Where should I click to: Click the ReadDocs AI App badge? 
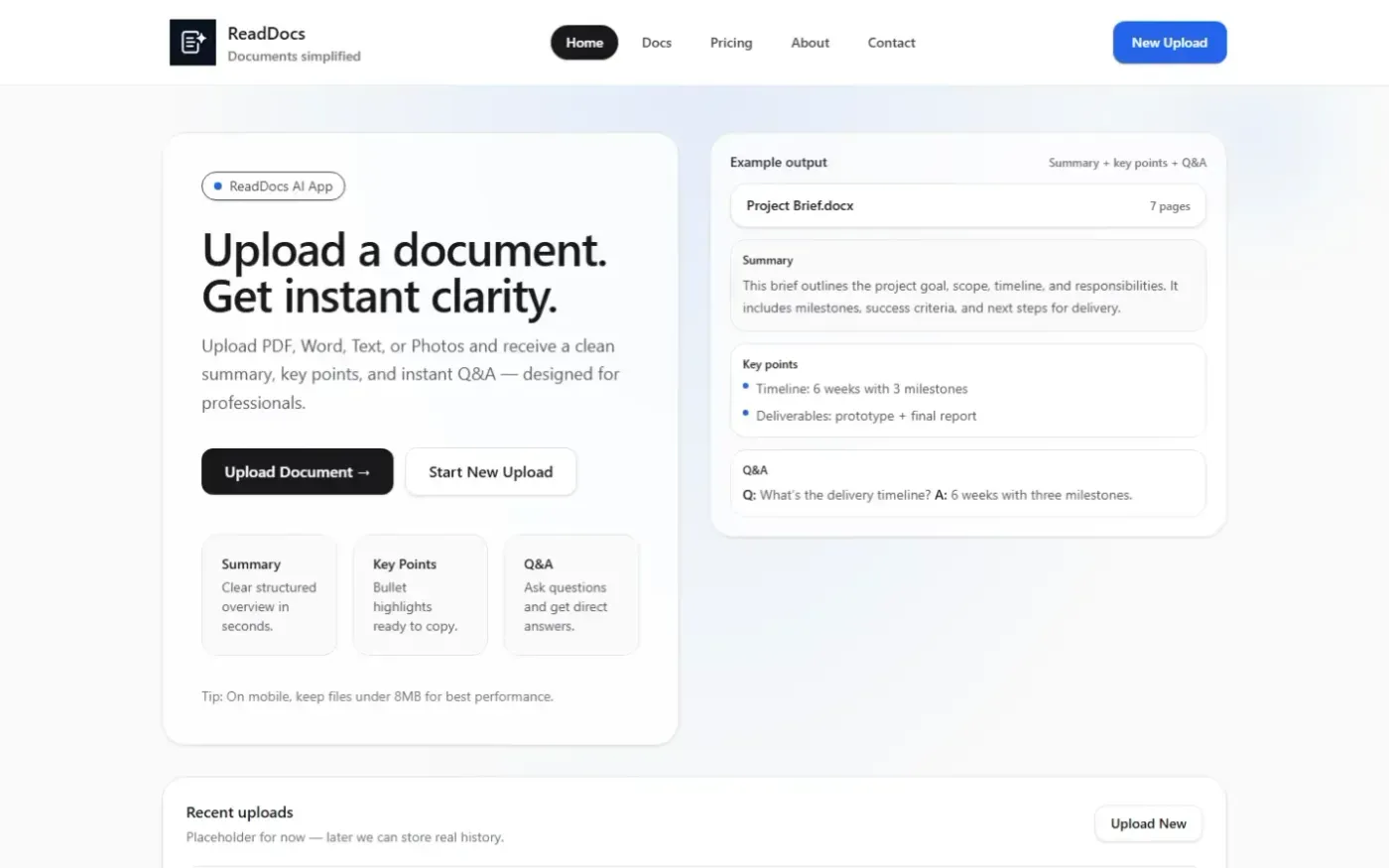(273, 186)
